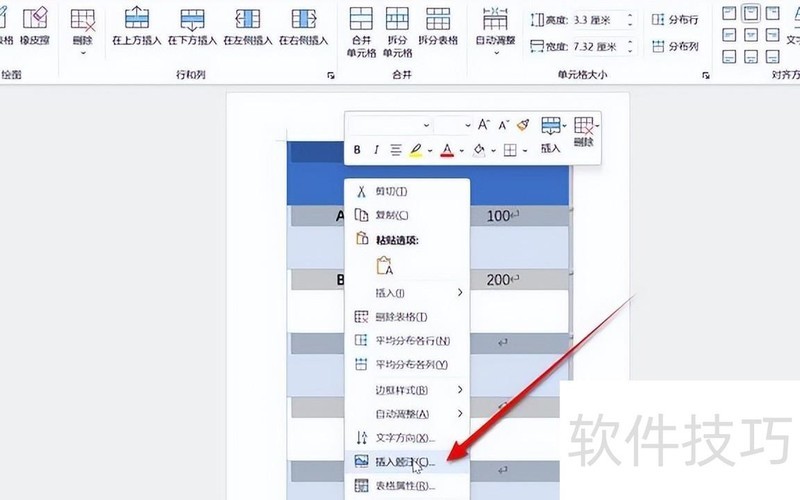The image size is (800, 500).
Task: Click 插入 button in mini toolbar
Action: [x=552, y=136]
